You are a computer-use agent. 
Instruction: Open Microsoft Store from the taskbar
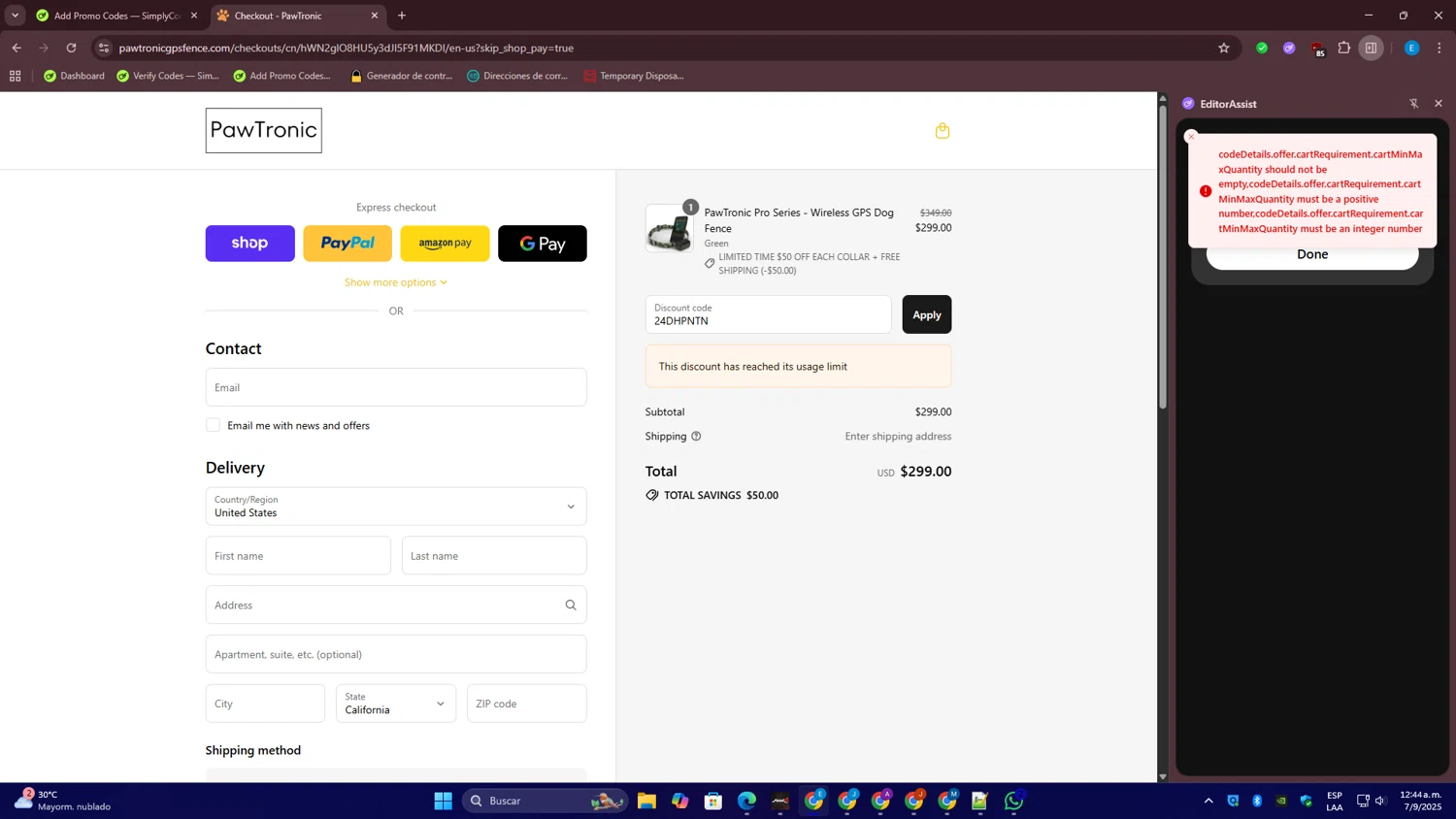(x=713, y=801)
